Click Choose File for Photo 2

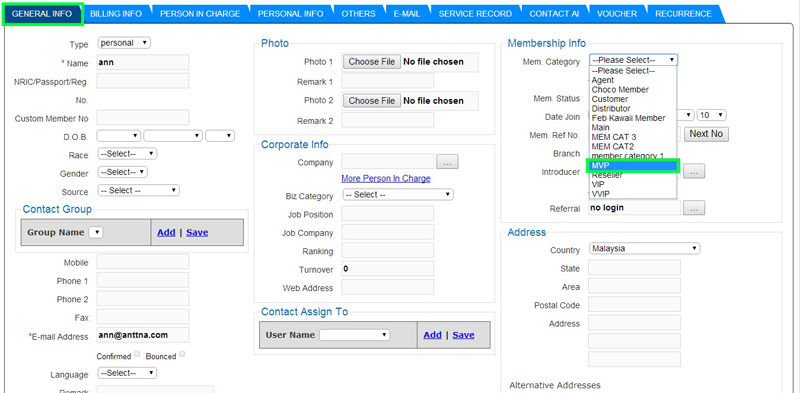372,101
